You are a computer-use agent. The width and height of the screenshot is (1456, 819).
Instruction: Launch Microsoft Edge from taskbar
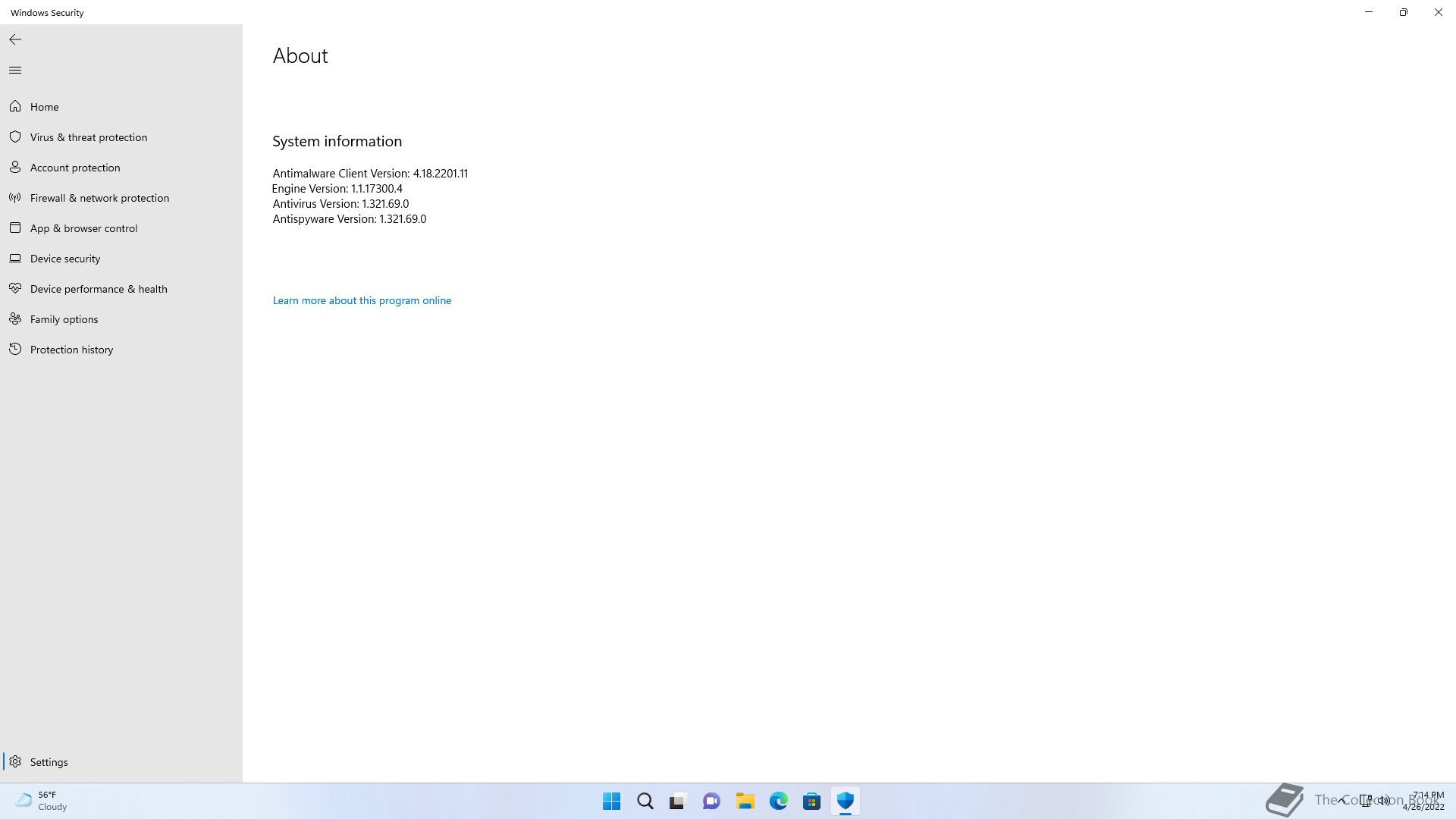[x=778, y=801]
